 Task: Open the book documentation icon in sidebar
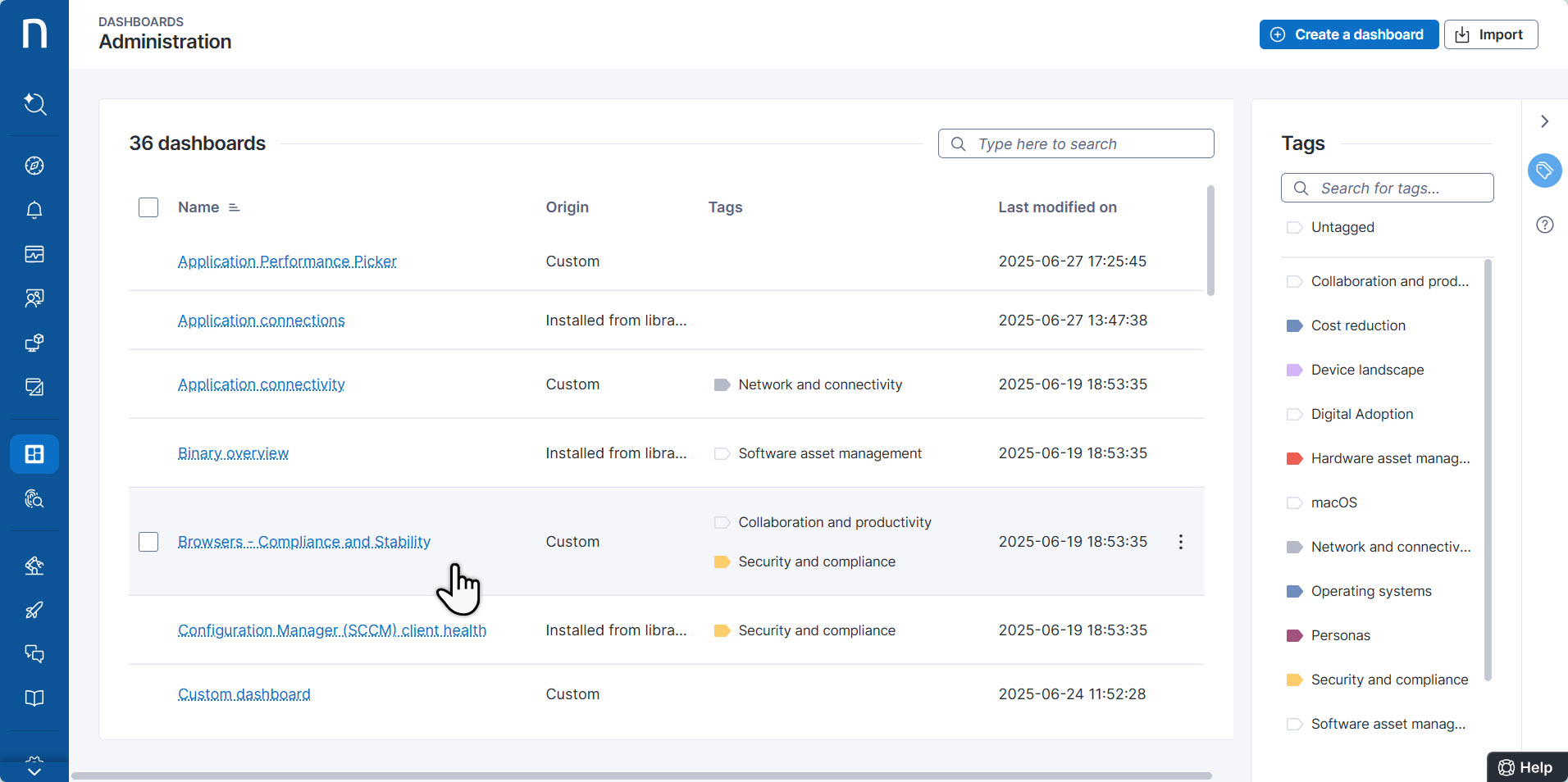pos(34,698)
